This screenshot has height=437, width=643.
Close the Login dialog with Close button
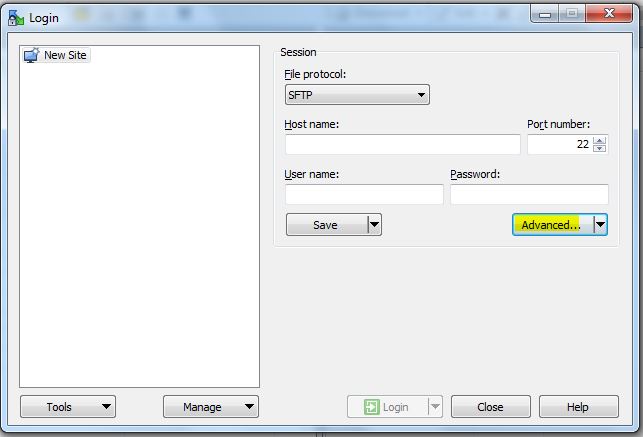click(x=491, y=407)
